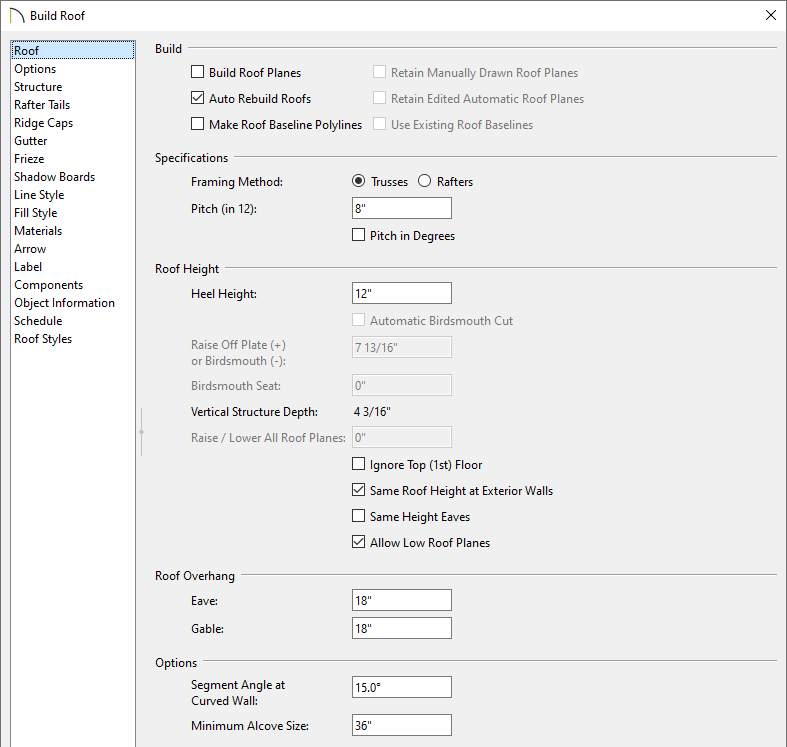The image size is (787, 747).
Task: Click the Eave overhang input field
Action: [402, 600]
